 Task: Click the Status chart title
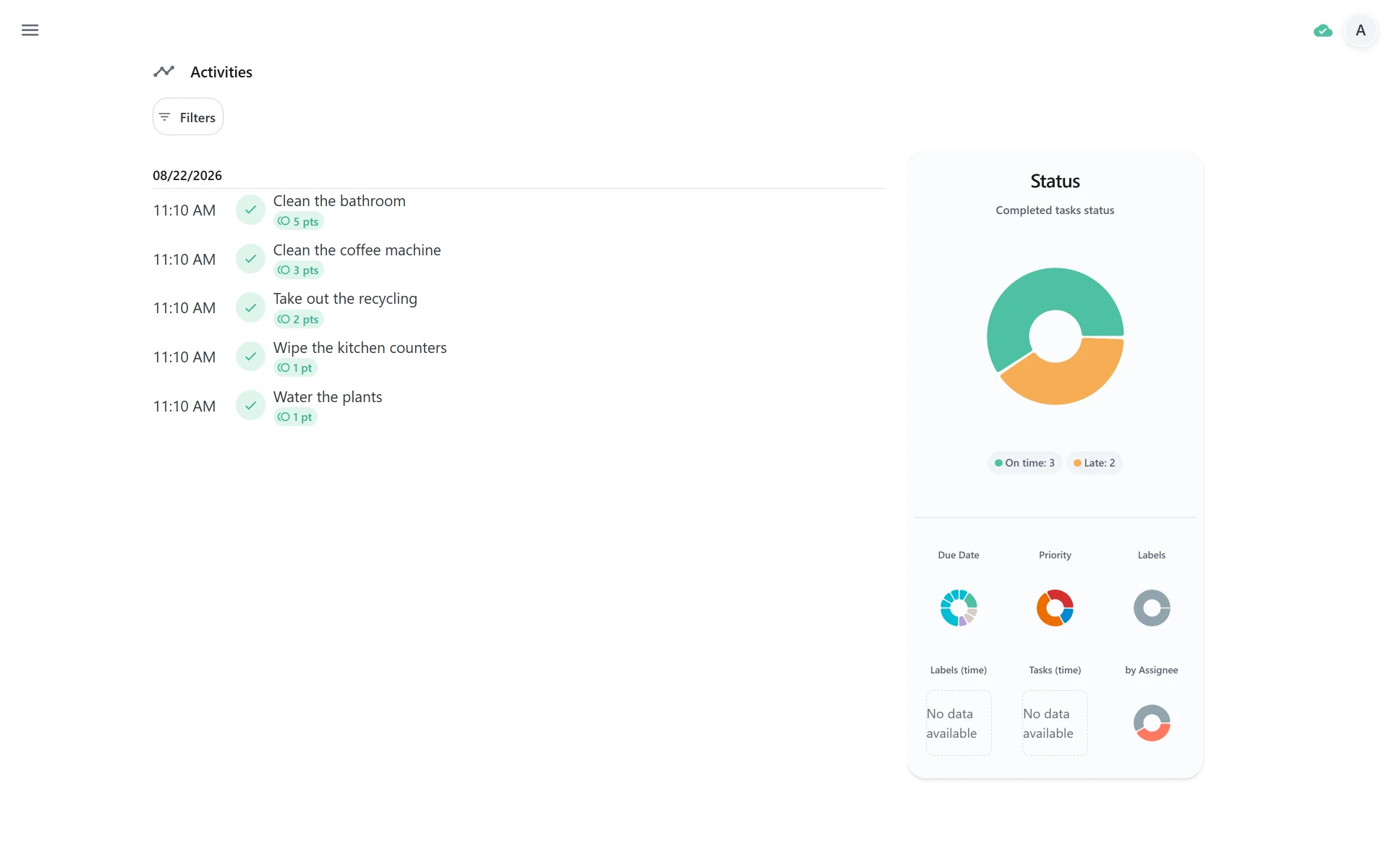point(1055,181)
